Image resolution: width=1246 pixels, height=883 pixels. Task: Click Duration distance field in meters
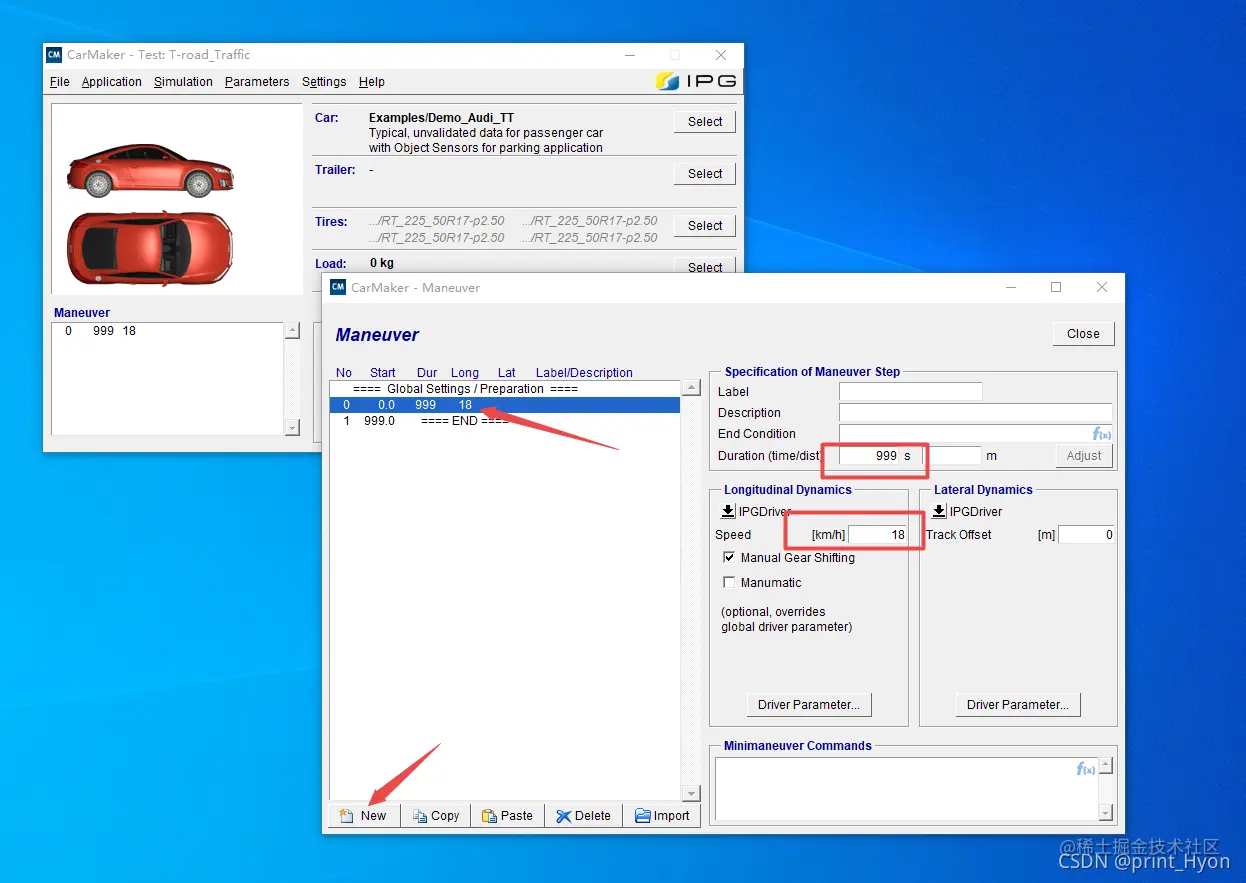click(x=955, y=455)
